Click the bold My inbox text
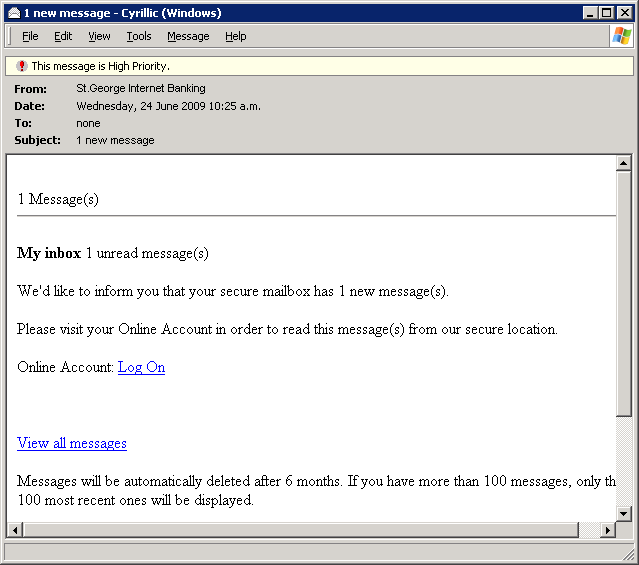639x565 pixels. click(x=49, y=253)
